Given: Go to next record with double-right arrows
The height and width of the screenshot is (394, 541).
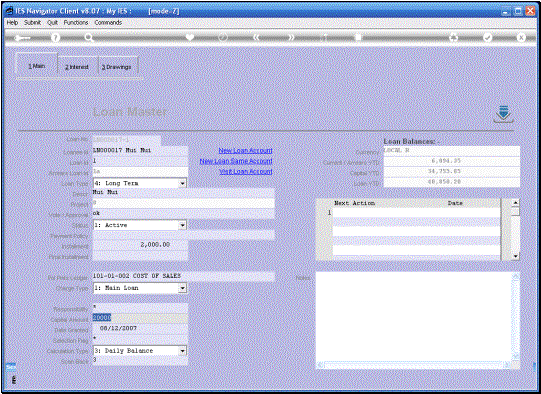Looking at the screenshot, I should 291,37.
